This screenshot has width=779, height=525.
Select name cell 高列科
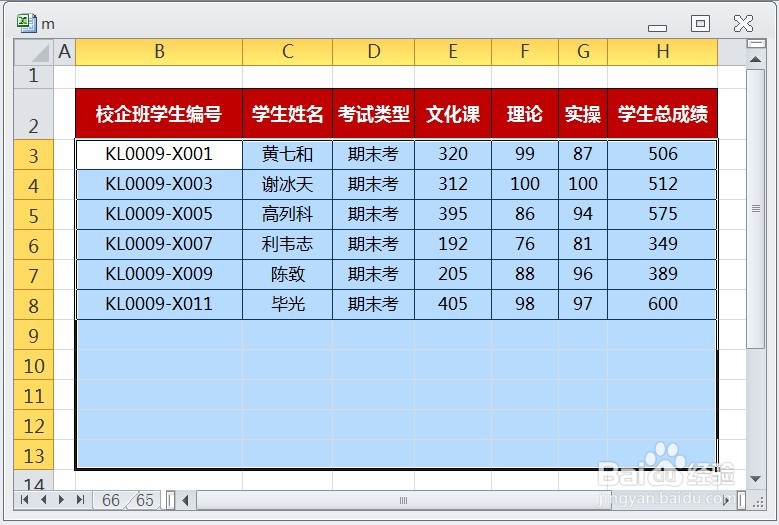point(288,215)
